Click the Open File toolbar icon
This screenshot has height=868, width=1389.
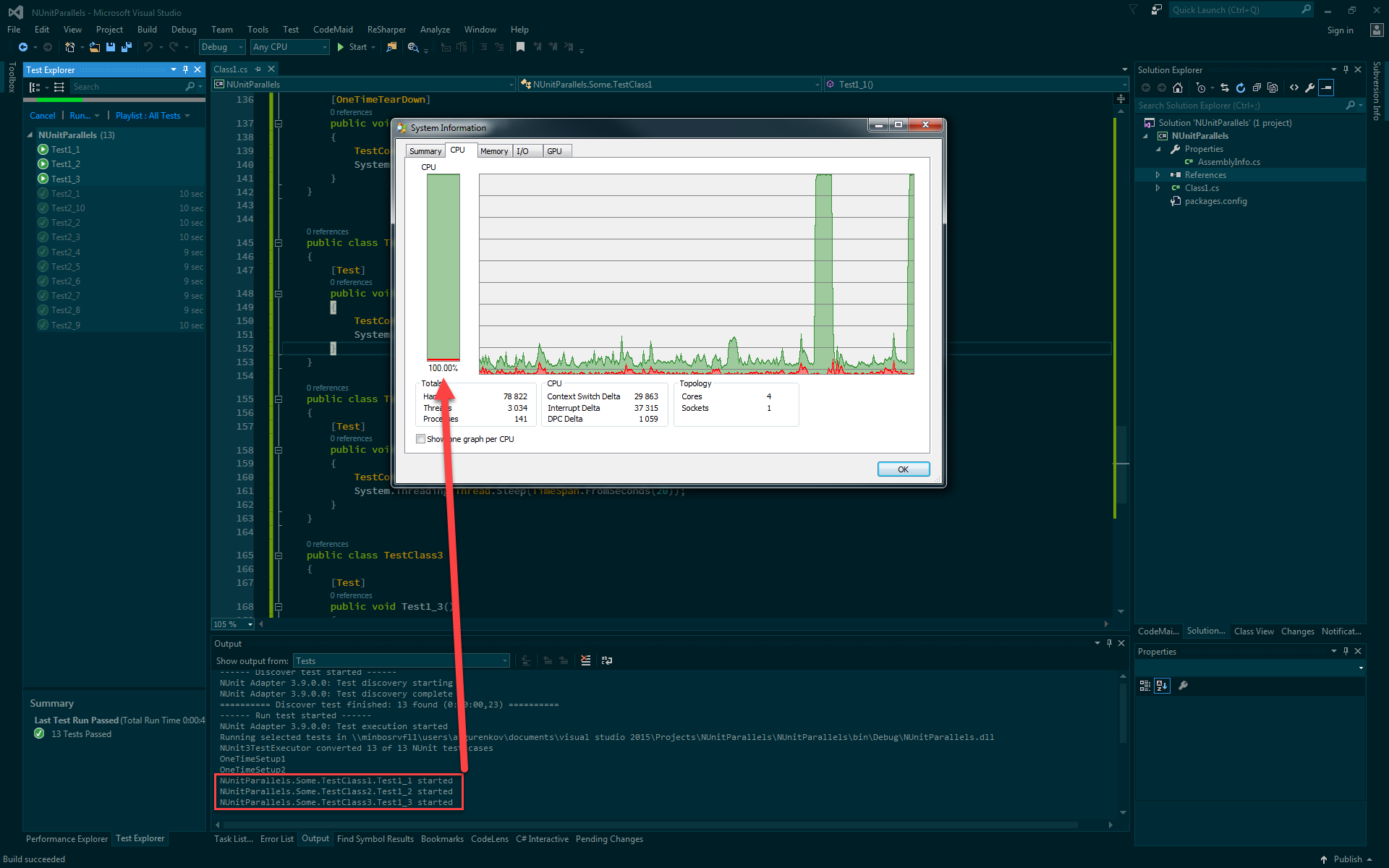[94, 47]
